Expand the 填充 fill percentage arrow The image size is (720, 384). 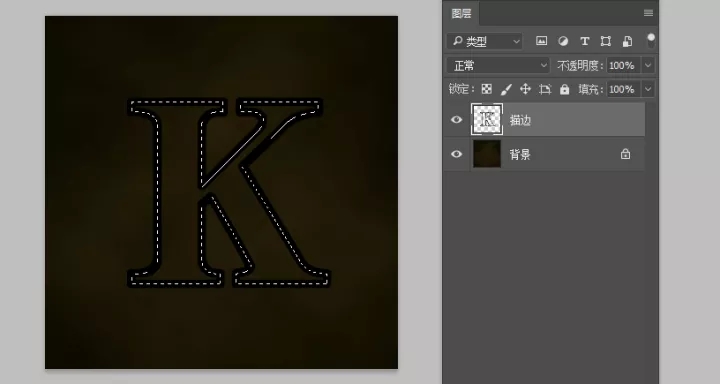[x=648, y=89]
